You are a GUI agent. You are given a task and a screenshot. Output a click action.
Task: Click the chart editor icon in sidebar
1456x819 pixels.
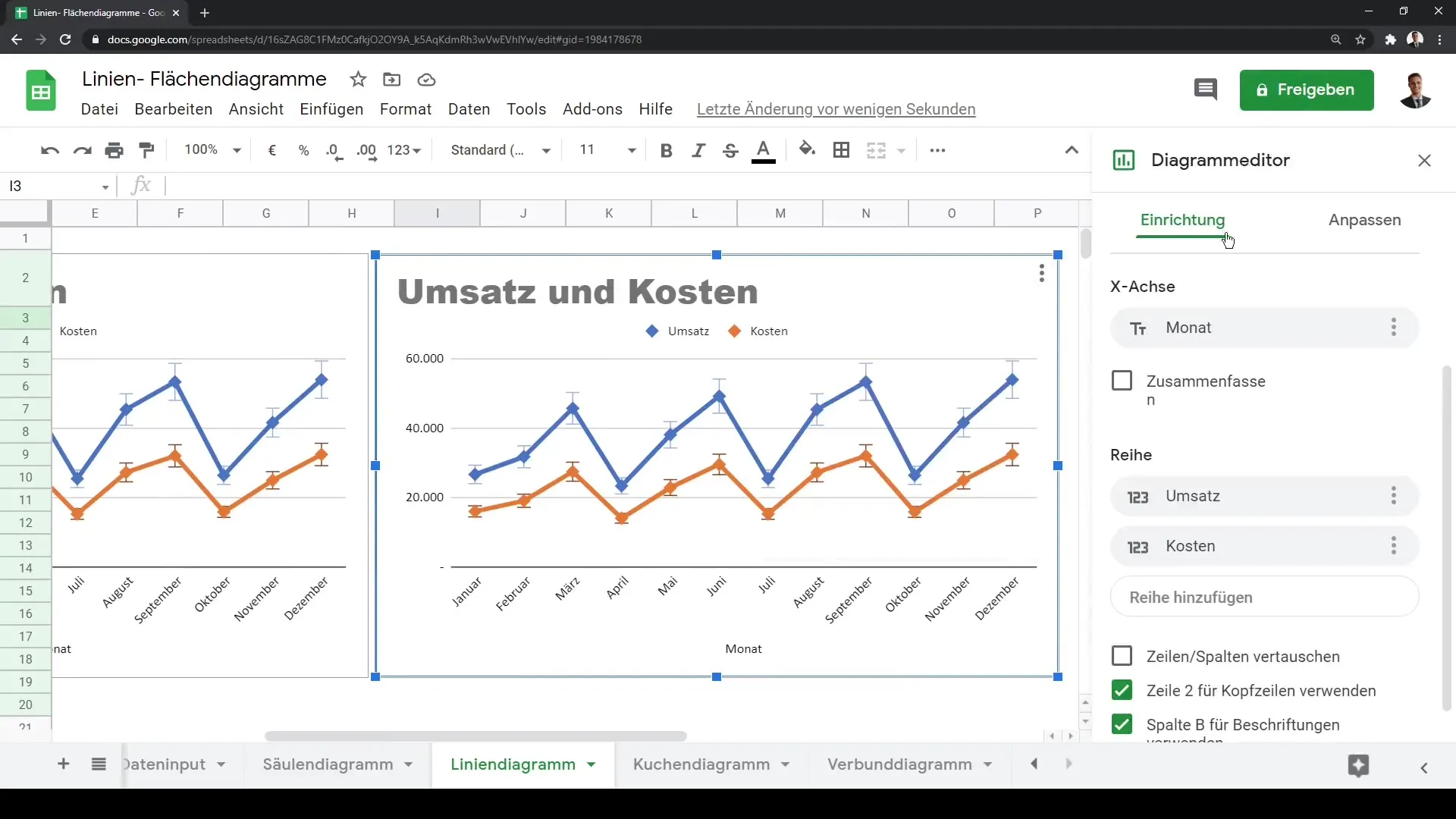pos(1122,160)
